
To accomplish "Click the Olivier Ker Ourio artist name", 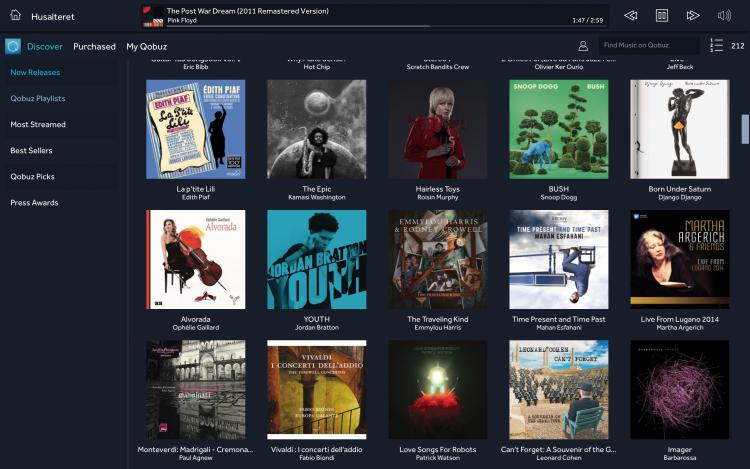I will (559, 67).
